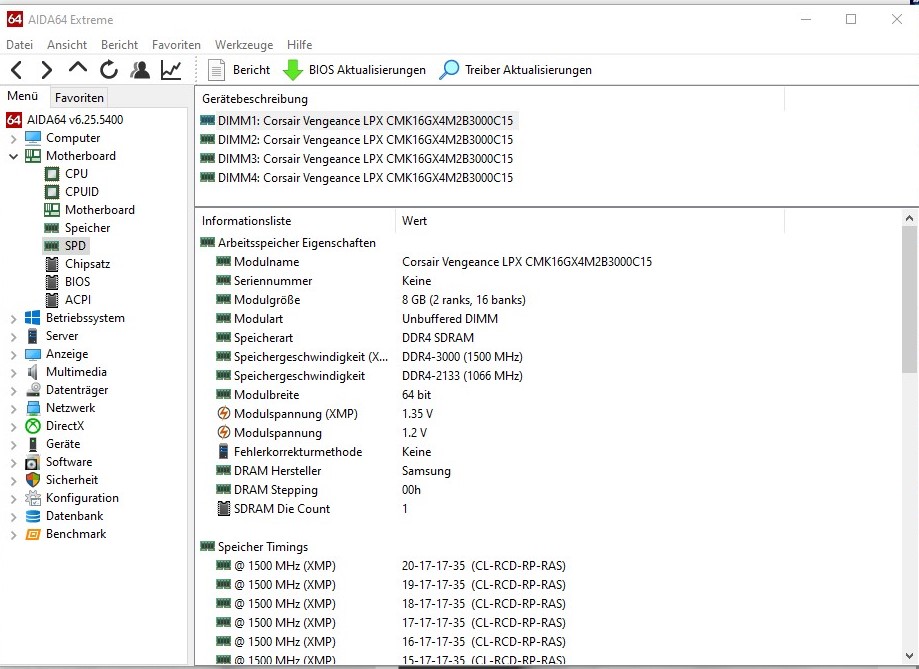Click the AIDA64 v6.25.5400 root icon

(x=14, y=120)
